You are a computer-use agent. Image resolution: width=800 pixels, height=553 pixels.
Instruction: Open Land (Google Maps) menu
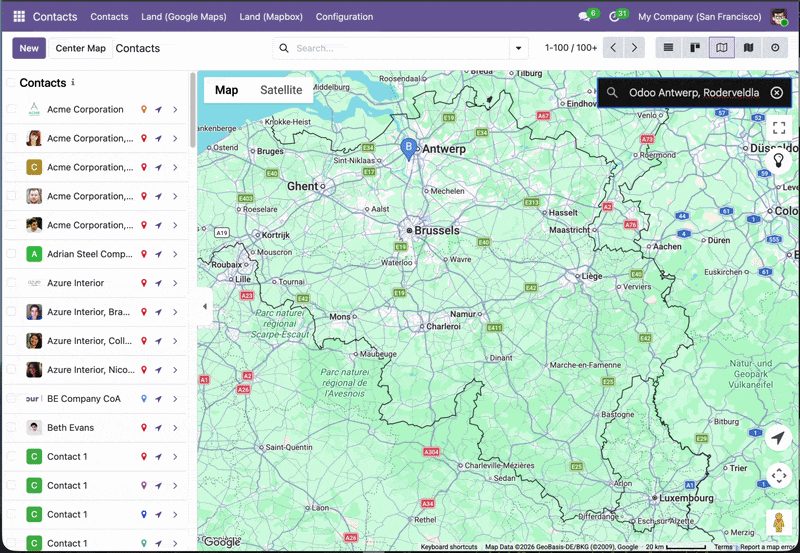[x=184, y=17]
